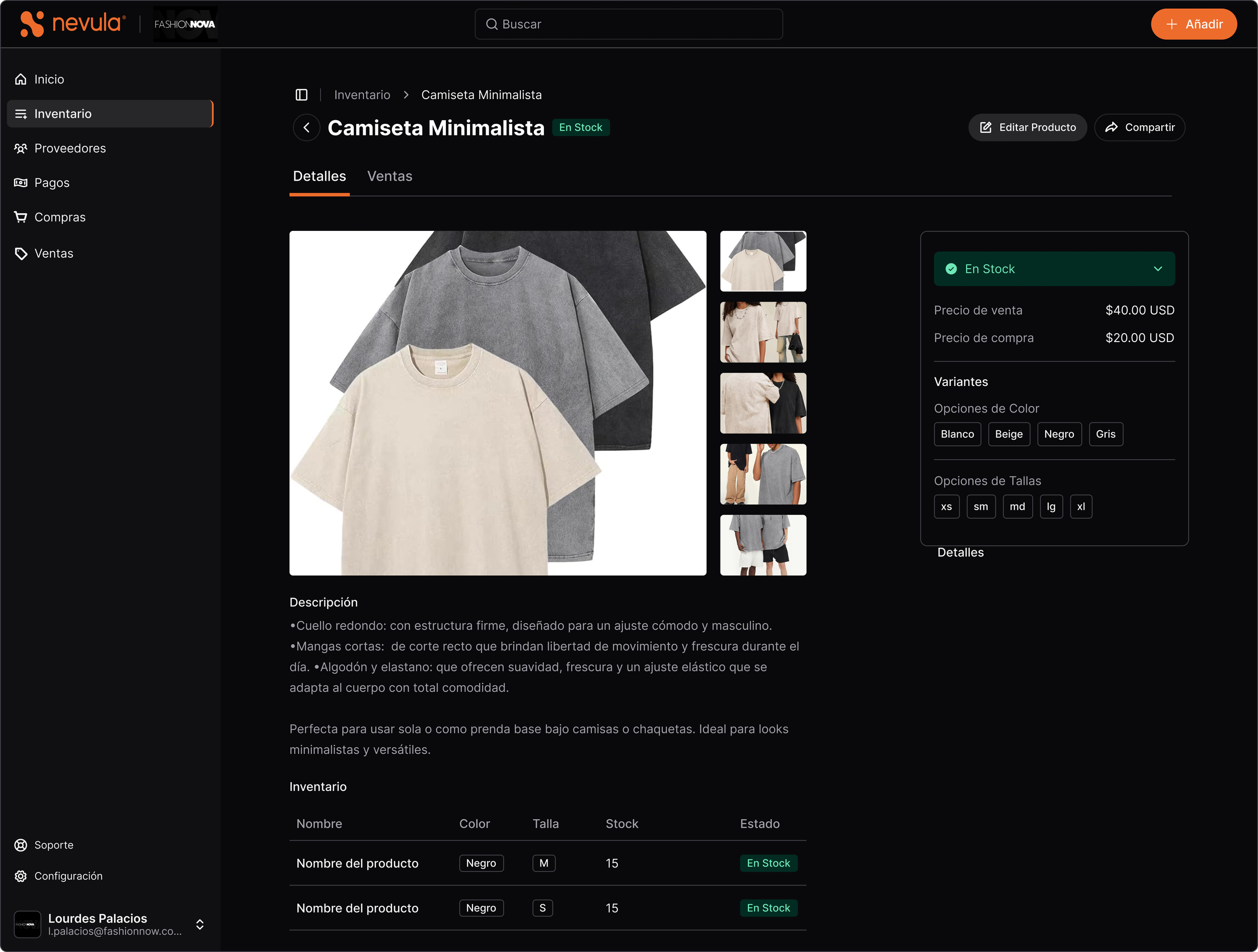Select the Beige color option
This screenshot has height=952, width=1258.
1008,434
